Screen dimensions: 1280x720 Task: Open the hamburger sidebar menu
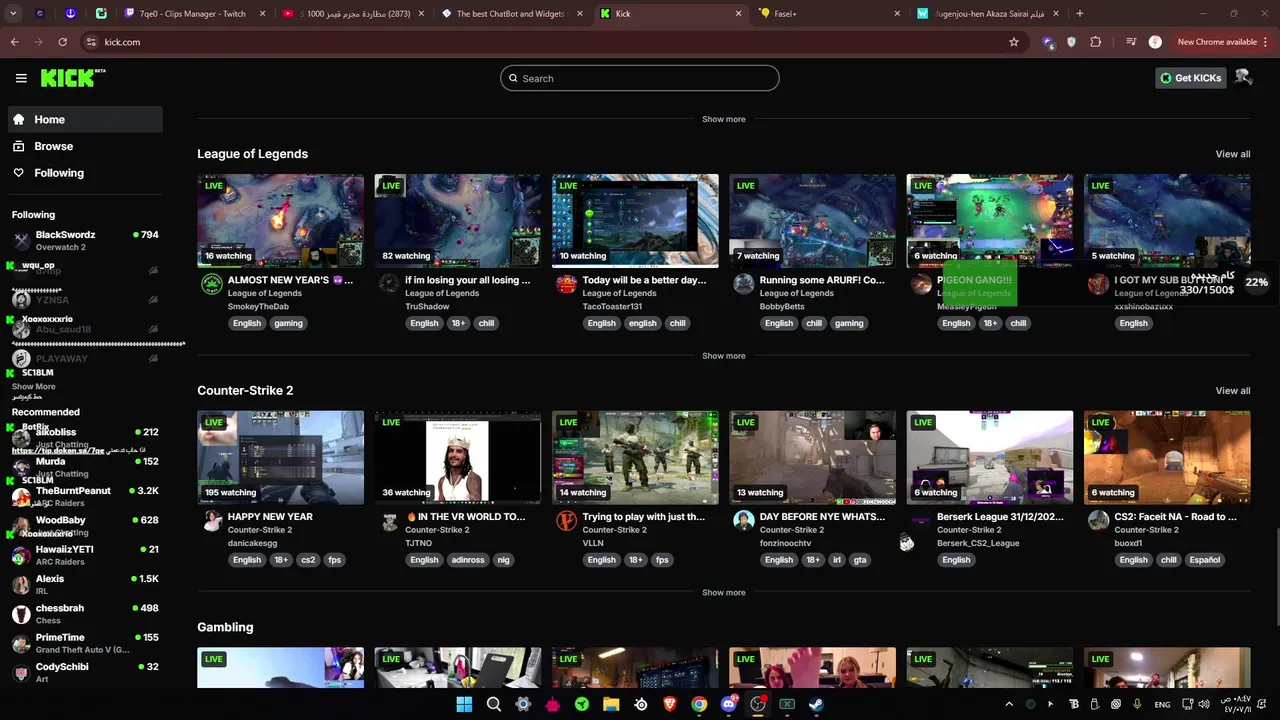21,78
